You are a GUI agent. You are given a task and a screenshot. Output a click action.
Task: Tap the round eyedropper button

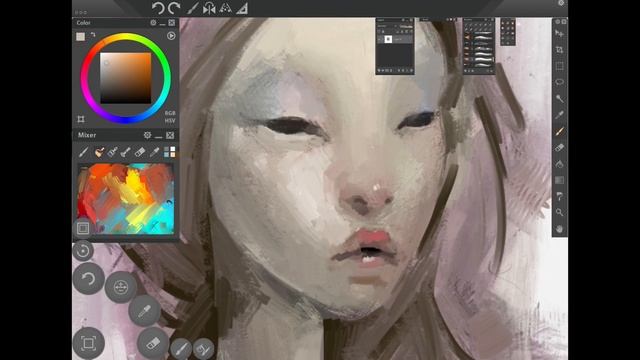(x=144, y=311)
